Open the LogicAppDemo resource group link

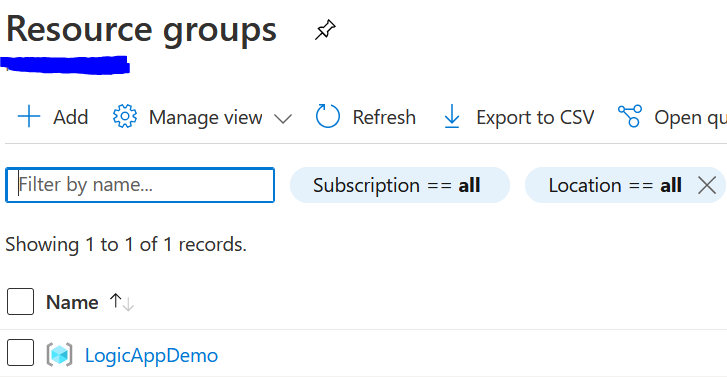151,356
